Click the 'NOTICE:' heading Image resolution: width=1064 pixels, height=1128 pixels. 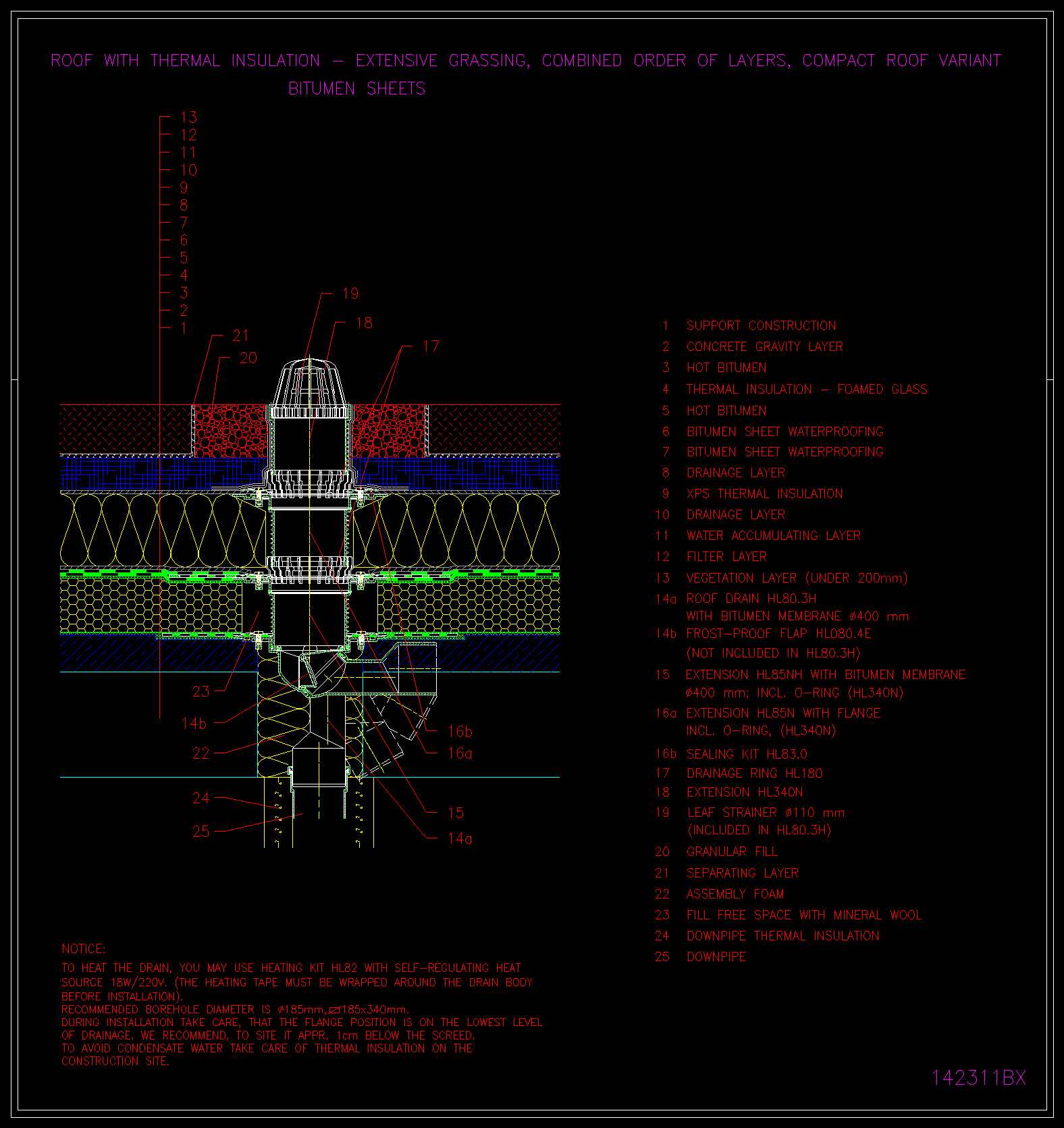click(x=84, y=949)
